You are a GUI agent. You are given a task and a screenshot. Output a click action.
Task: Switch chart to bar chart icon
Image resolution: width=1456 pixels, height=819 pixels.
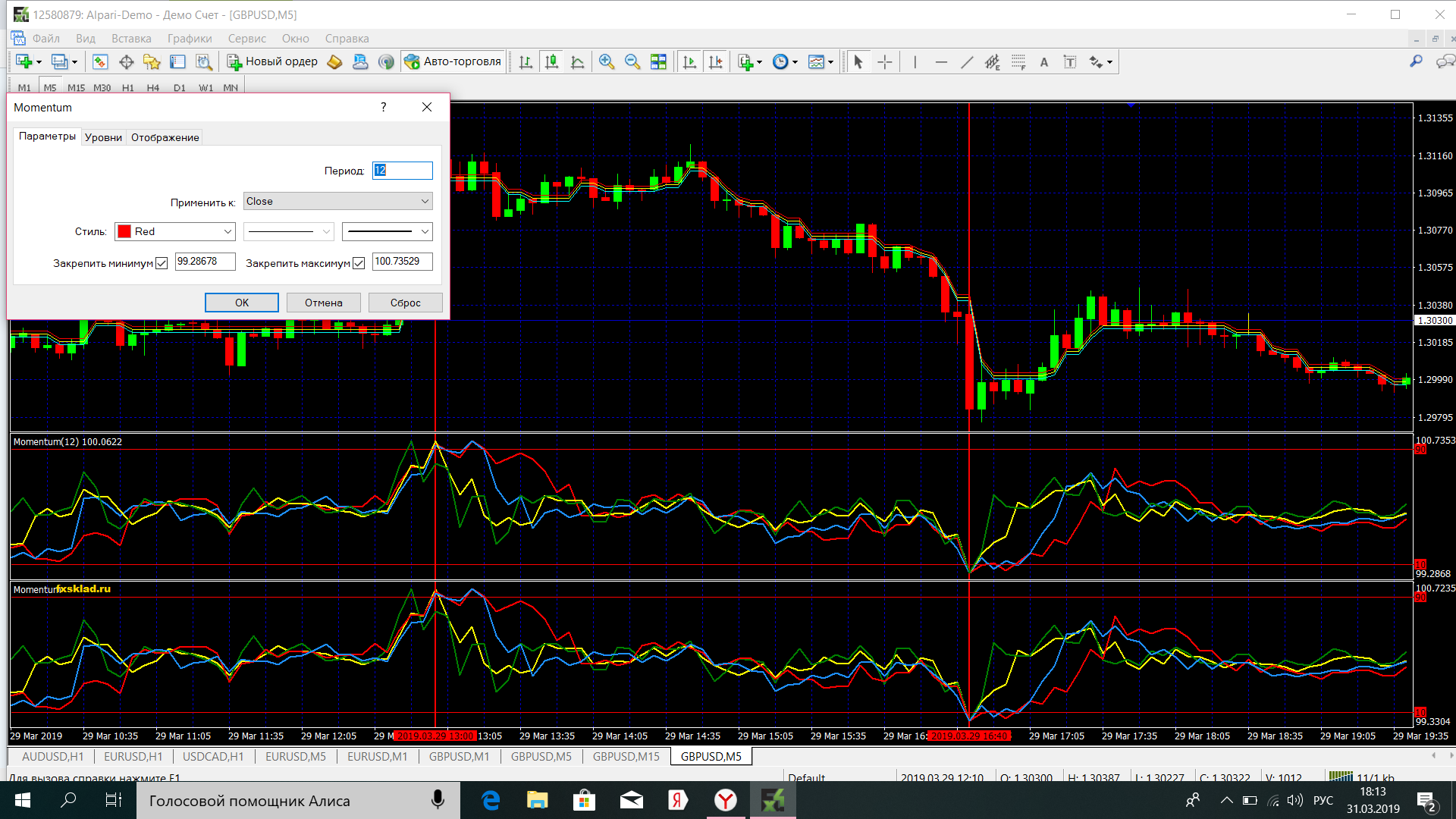point(526,62)
